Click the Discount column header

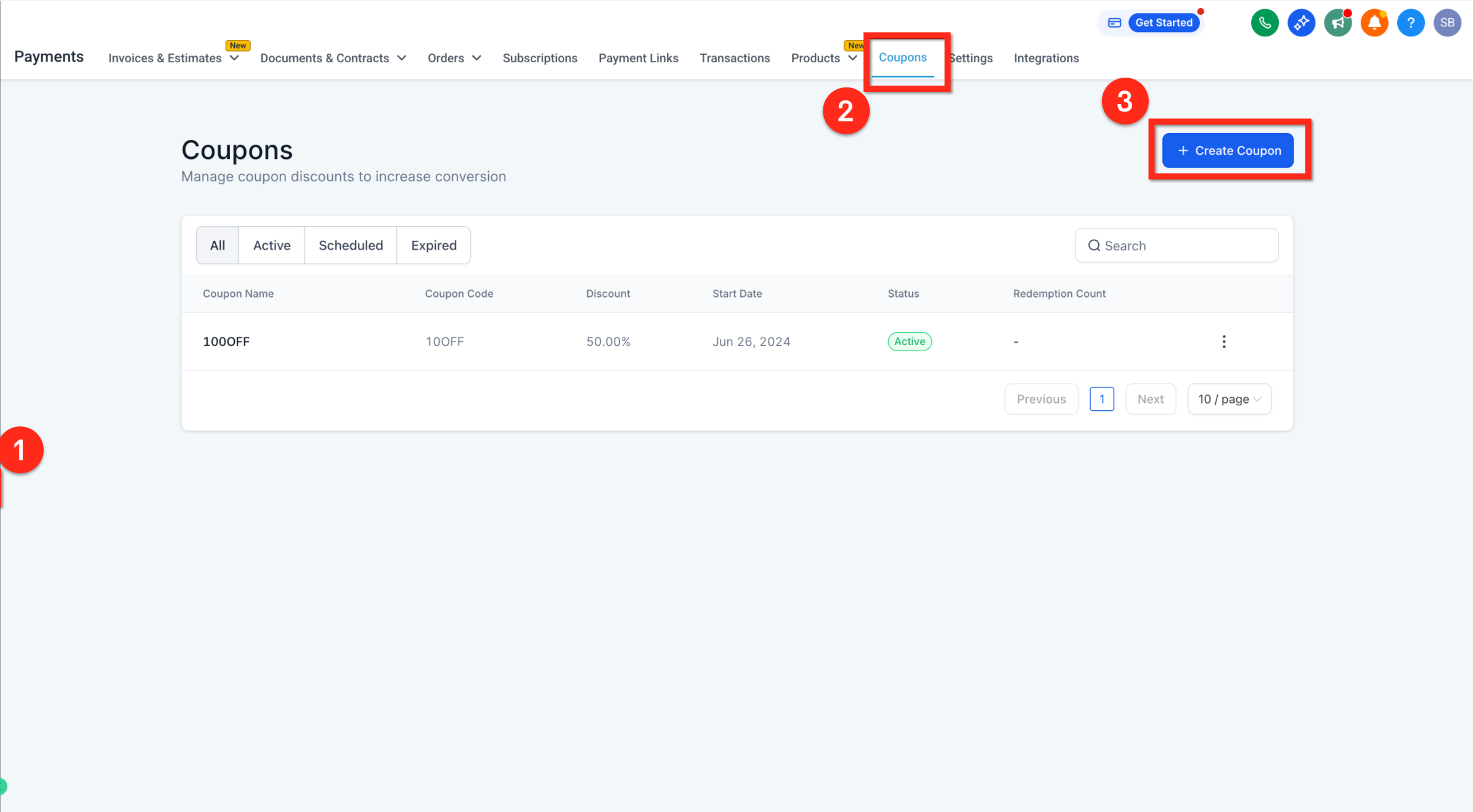click(x=608, y=294)
